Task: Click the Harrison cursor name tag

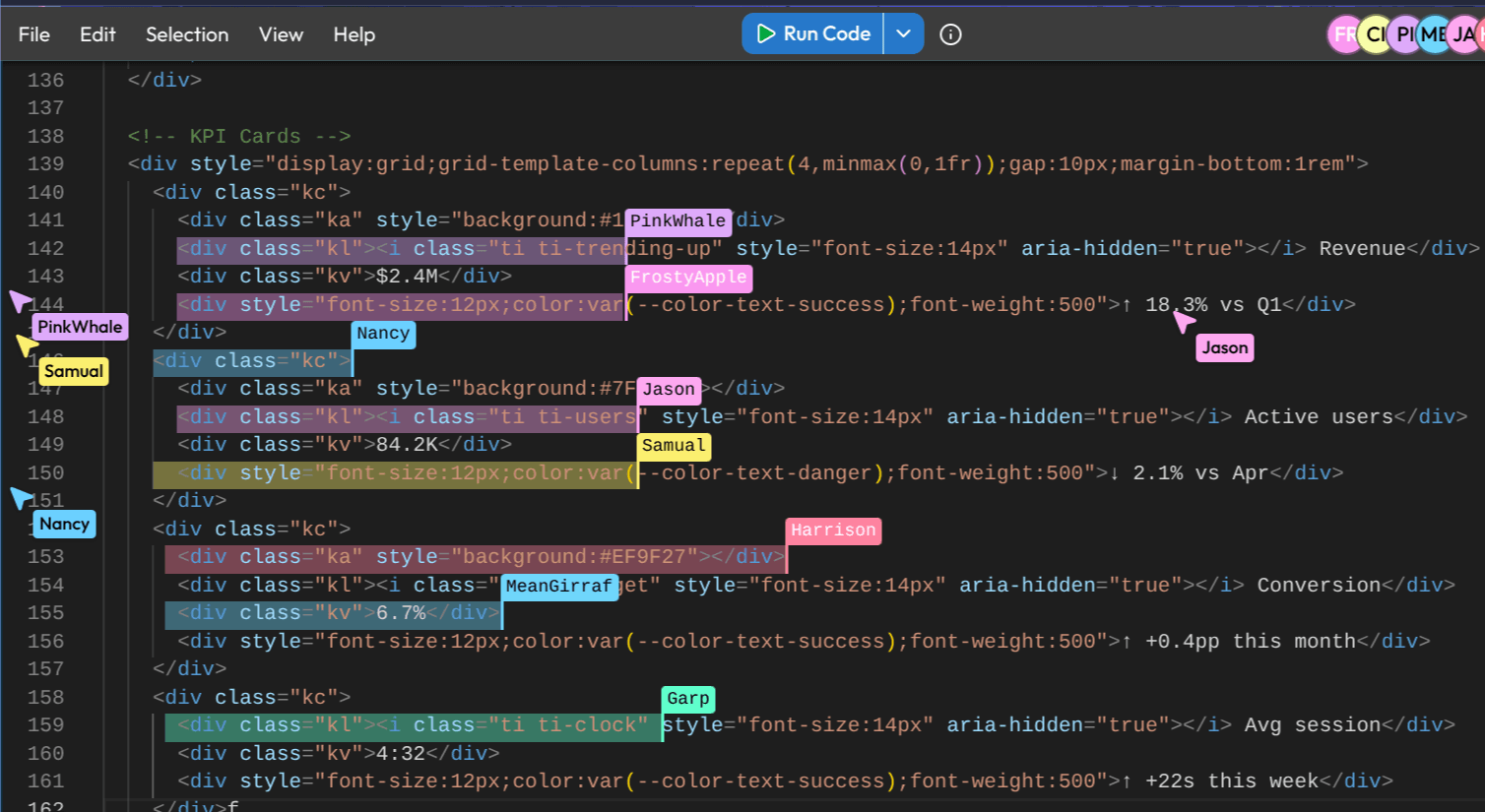Action: pos(833,531)
